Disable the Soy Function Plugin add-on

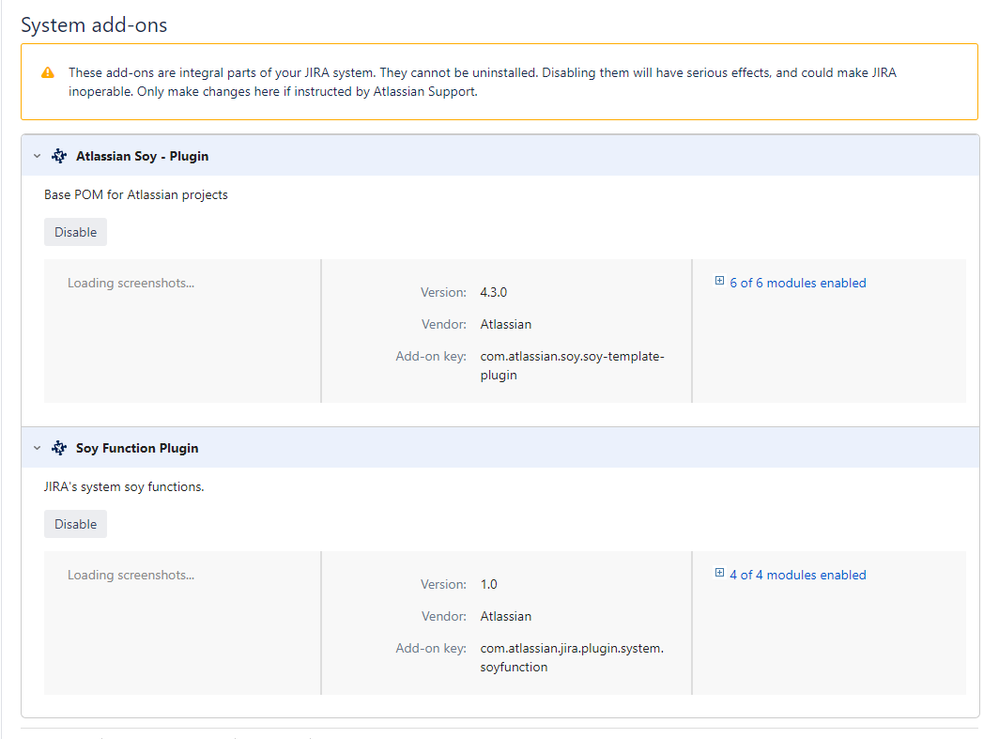[75, 524]
